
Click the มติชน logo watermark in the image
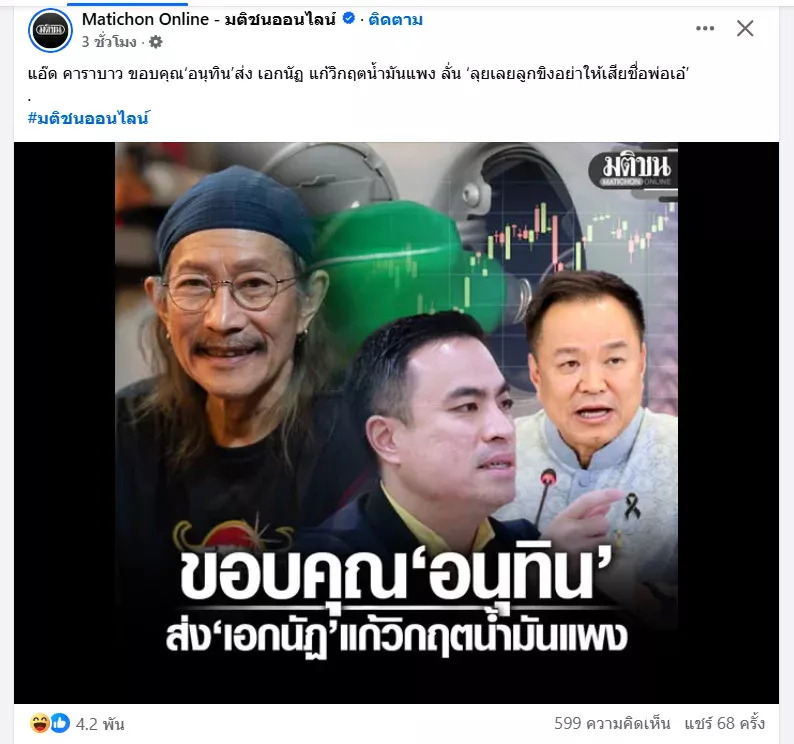(x=636, y=171)
